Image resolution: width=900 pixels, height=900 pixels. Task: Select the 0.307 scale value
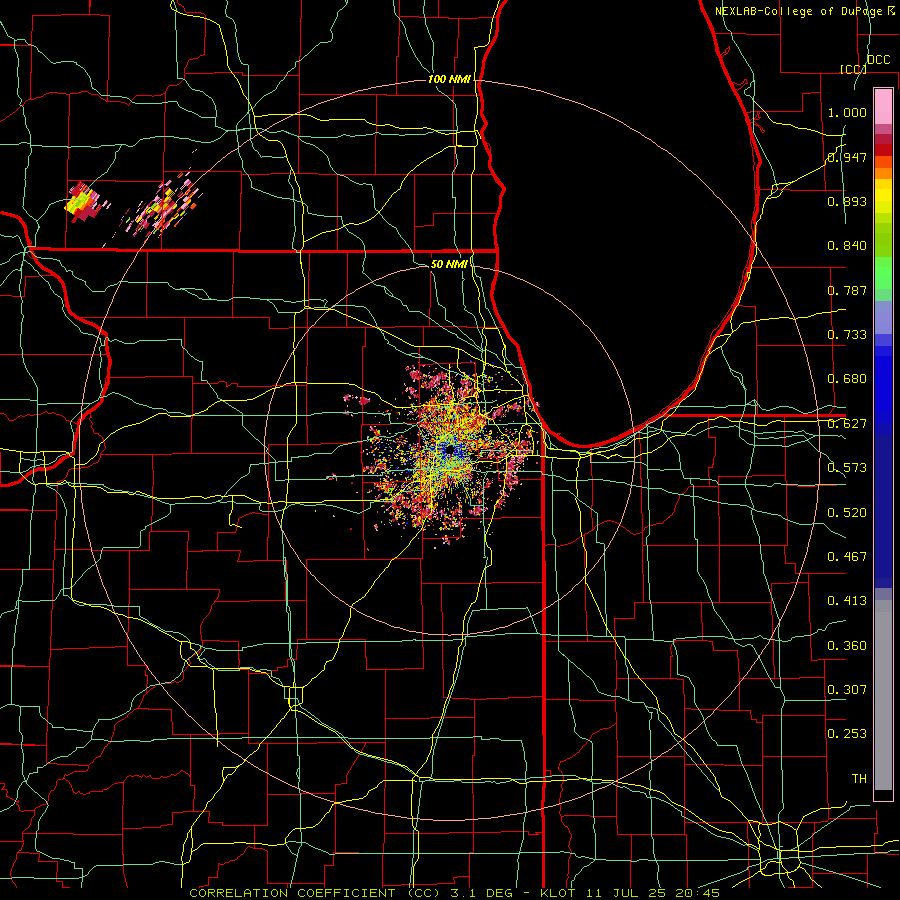click(x=847, y=690)
